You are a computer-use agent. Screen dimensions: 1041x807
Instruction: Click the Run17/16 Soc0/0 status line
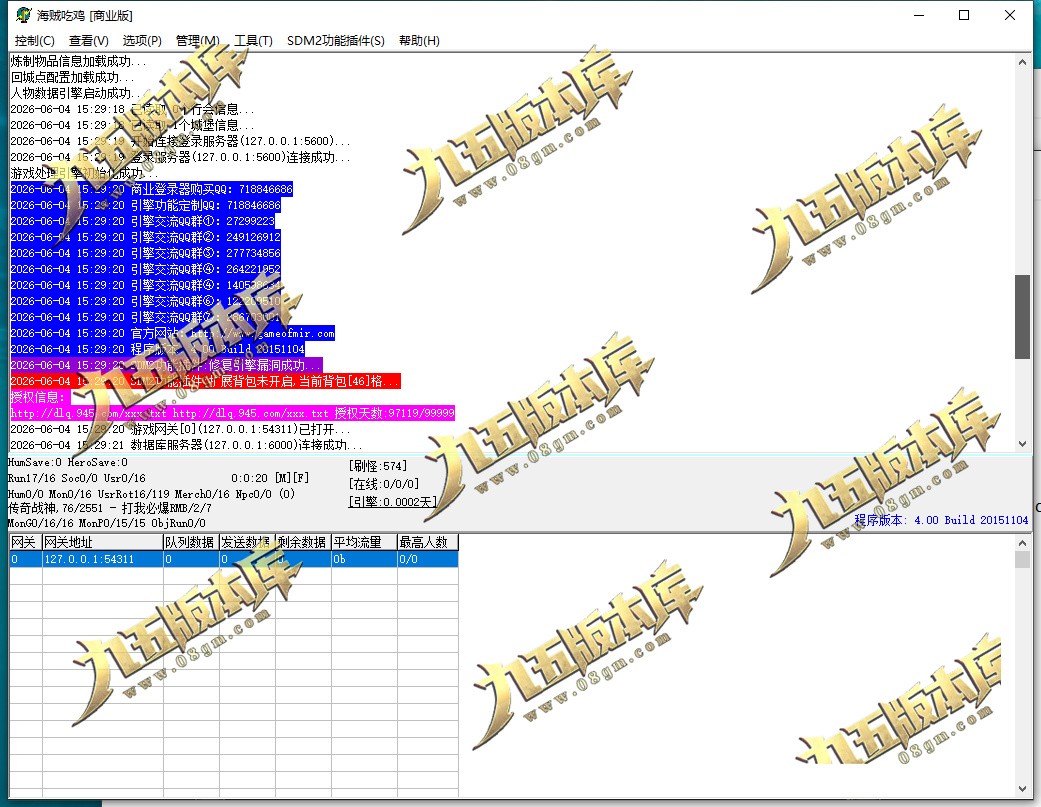tap(76, 478)
